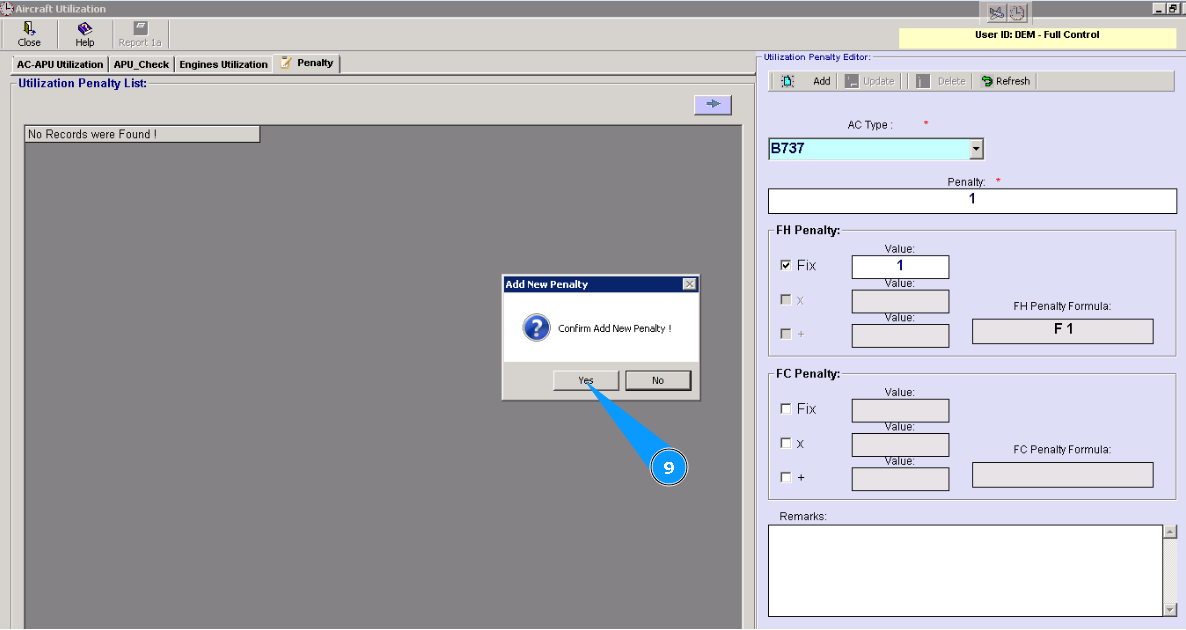The image size is (1186, 630).
Task: Click the FC Penalty Fix value field
Action: (900, 410)
